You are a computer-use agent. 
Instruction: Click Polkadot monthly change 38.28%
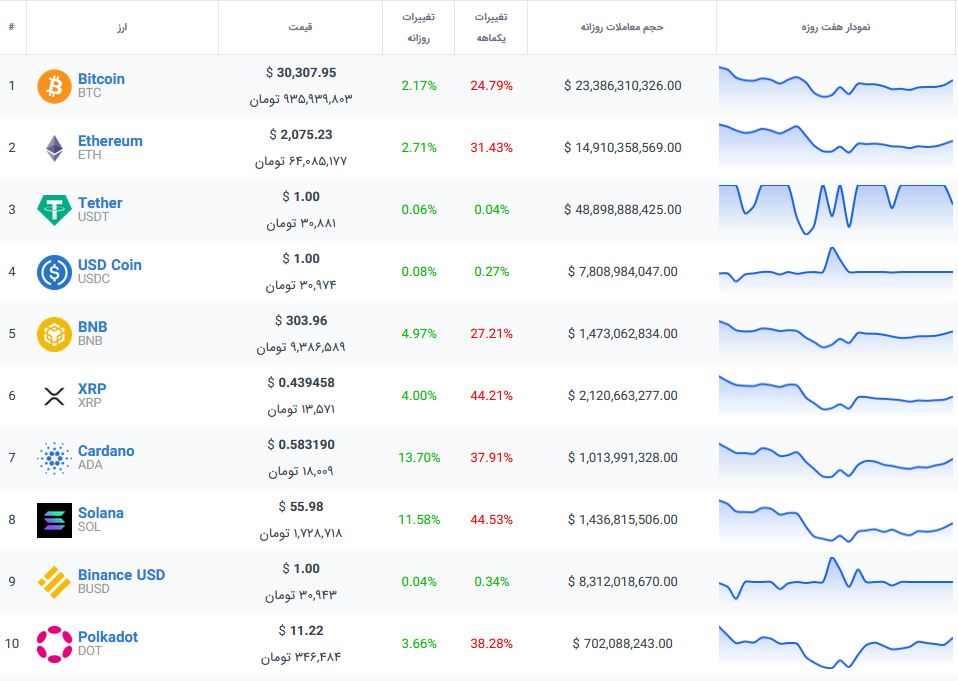(491, 644)
